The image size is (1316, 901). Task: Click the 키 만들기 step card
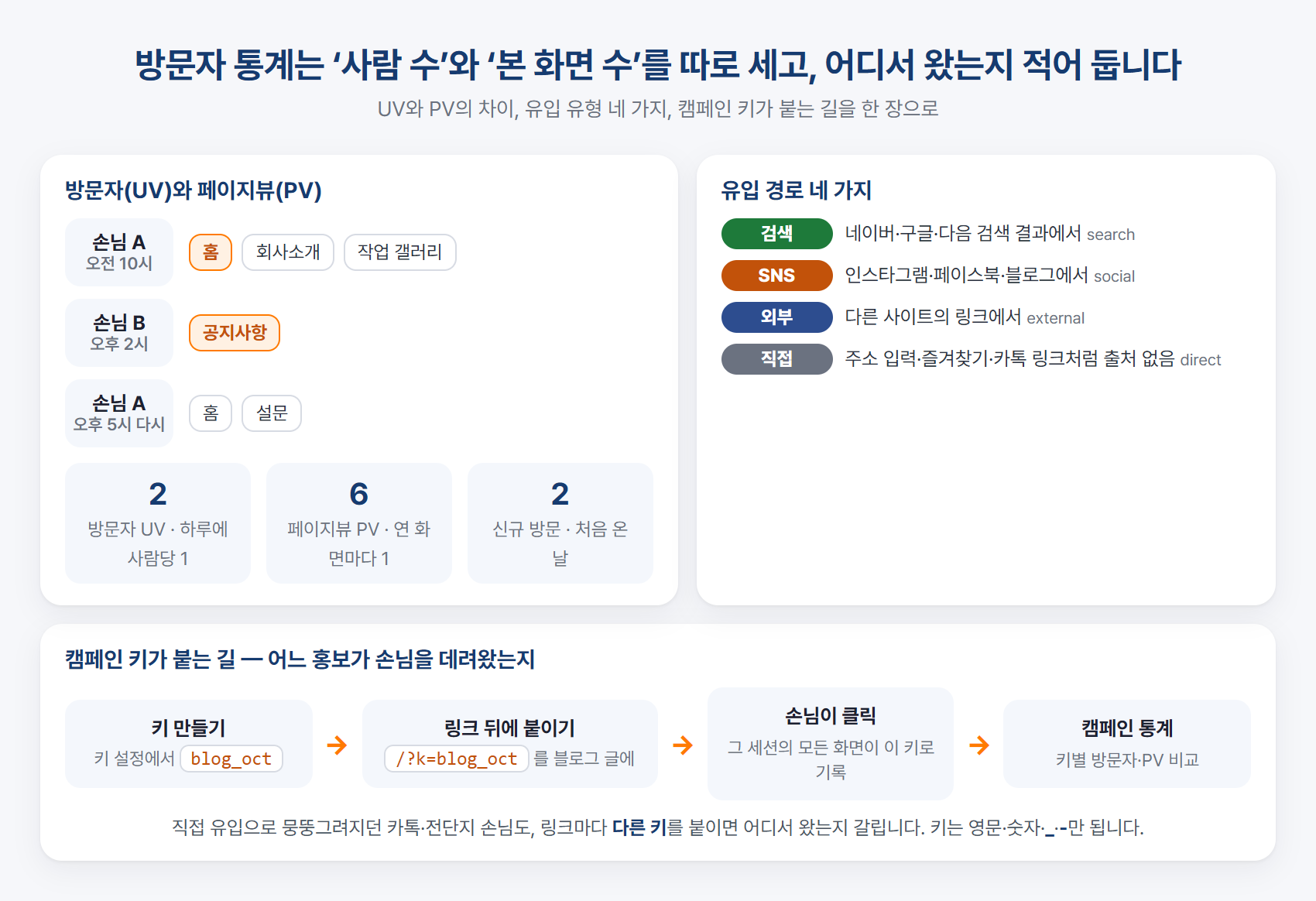coord(189,744)
